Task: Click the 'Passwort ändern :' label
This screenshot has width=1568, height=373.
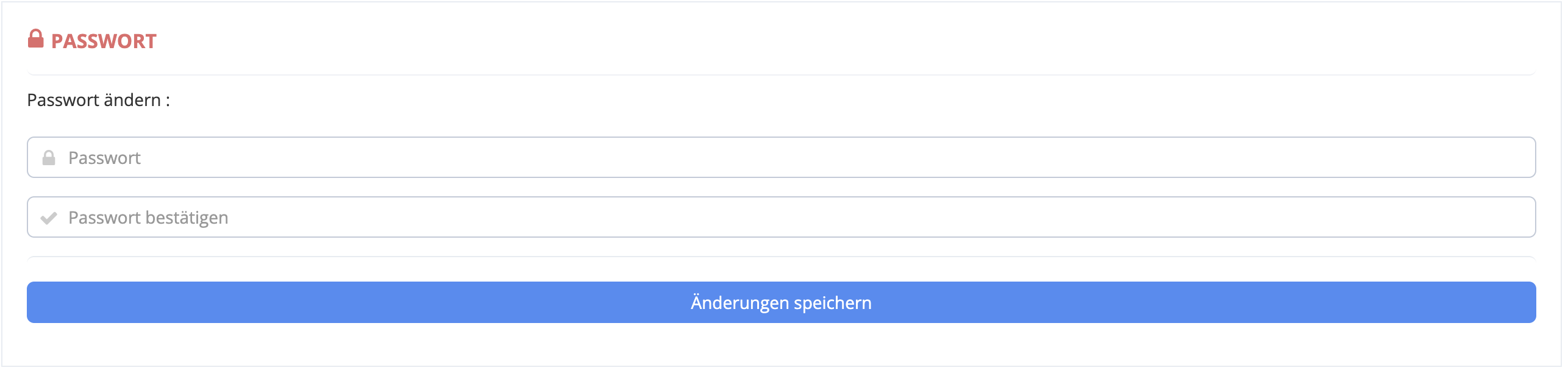Action: coord(99,100)
